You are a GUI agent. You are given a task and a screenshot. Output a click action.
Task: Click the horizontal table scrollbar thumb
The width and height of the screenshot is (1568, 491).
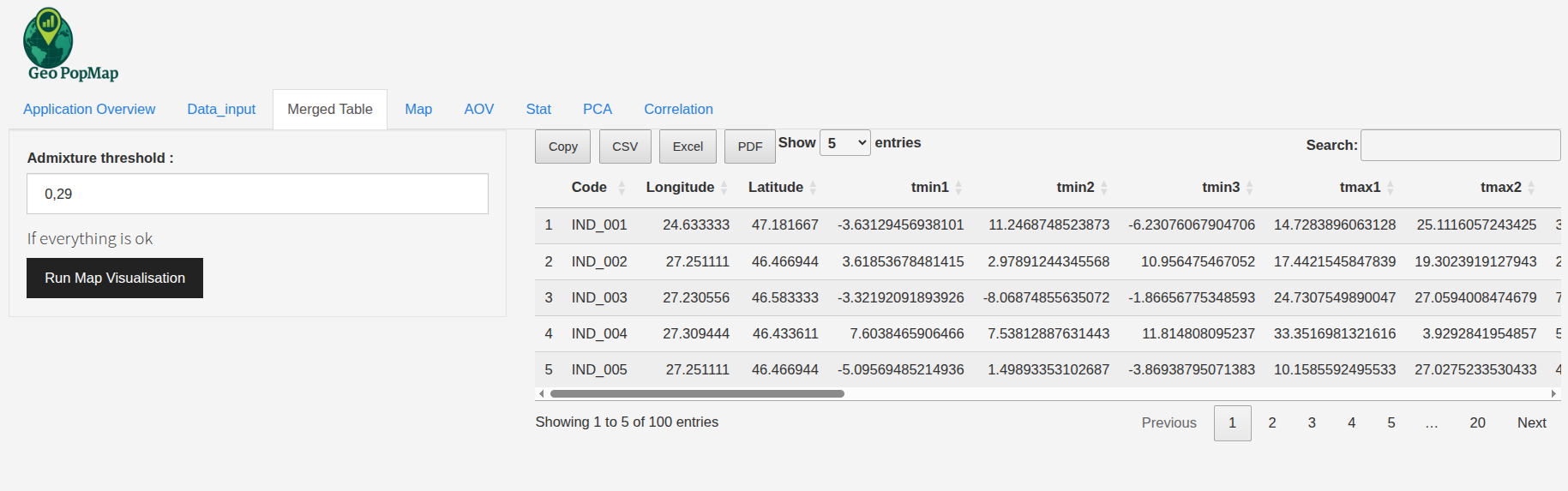pos(697,394)
